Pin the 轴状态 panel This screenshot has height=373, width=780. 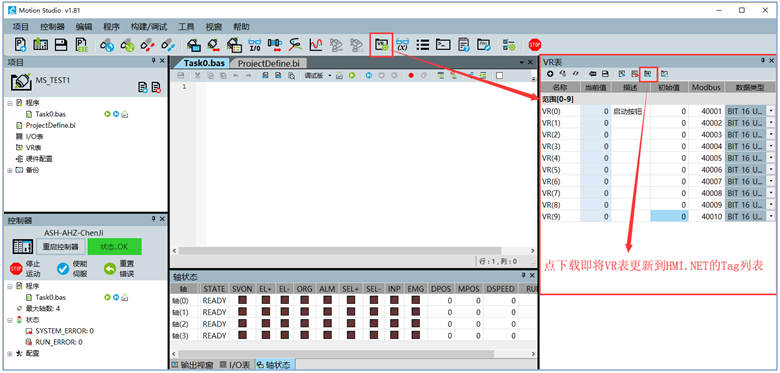coord(523,276)
